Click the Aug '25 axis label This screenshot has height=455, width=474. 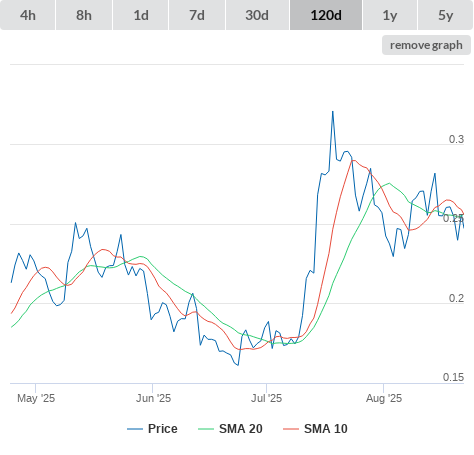coord(384,398)
